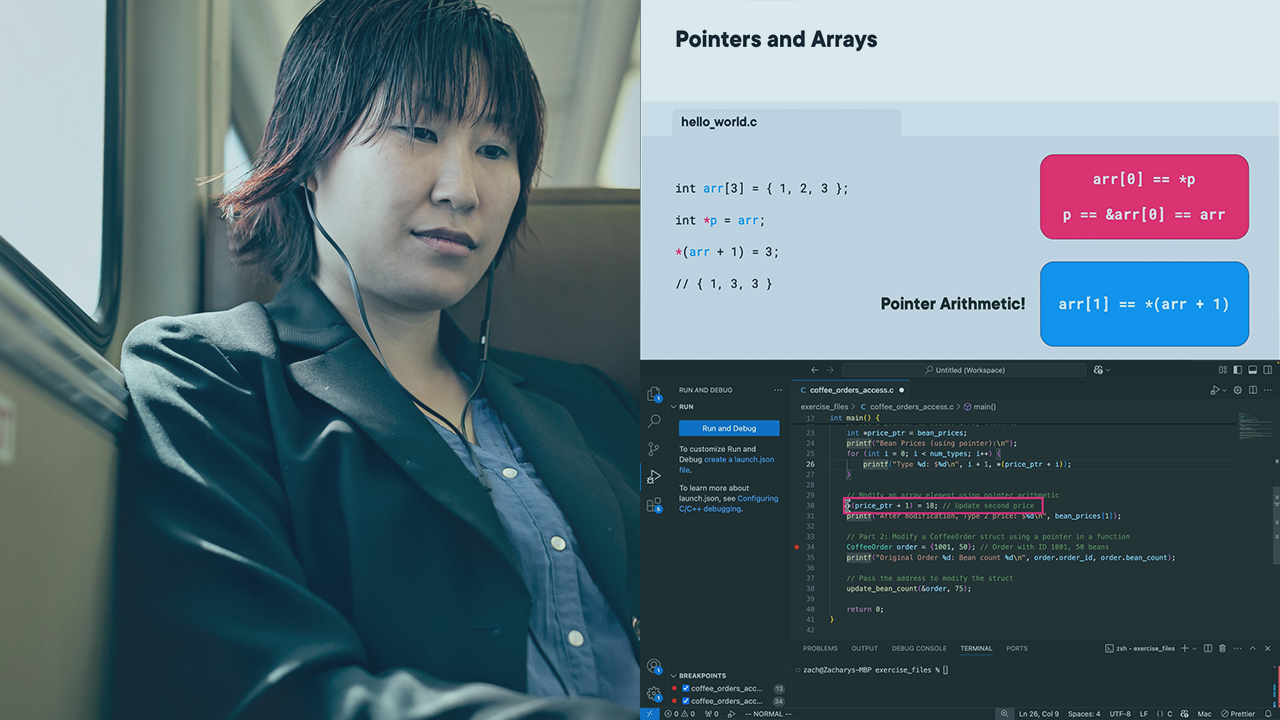
Task: Click the Run and Debug button
Action: pyautogui.click(x=728, y=428)
